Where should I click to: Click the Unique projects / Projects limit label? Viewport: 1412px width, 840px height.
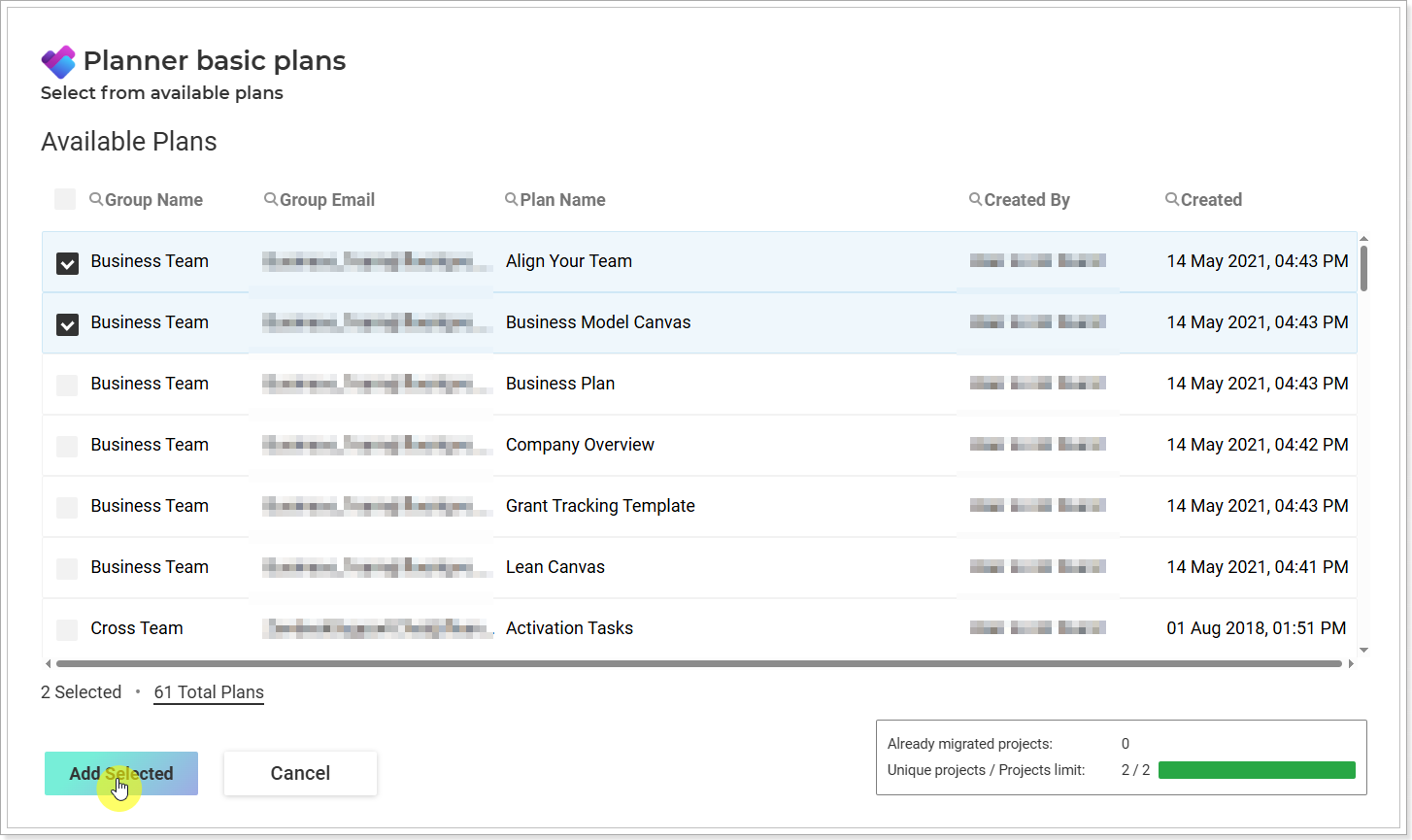click(x=986, y=770)
